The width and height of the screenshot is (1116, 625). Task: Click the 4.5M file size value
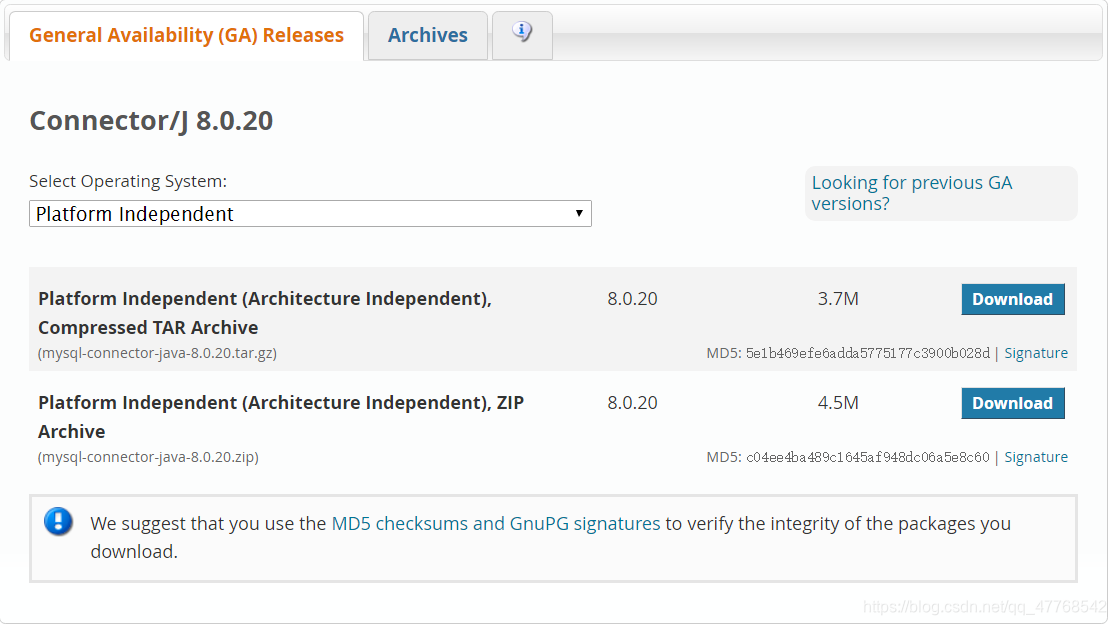[x=838, y=402]
